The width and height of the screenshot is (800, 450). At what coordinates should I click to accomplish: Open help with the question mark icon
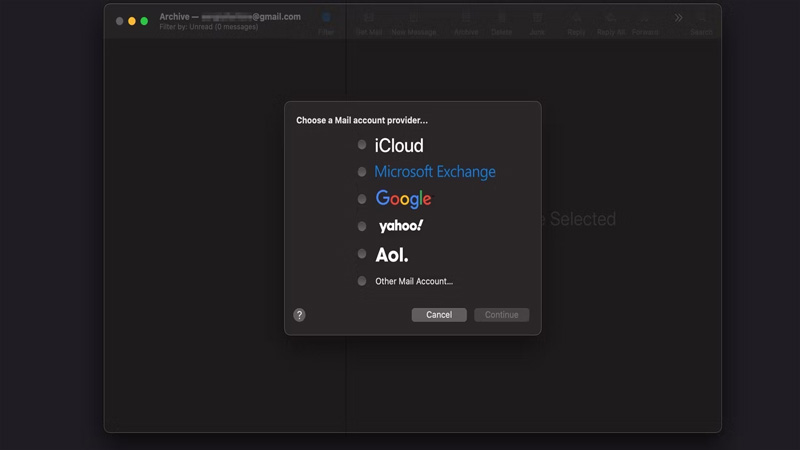coord(299,315)
